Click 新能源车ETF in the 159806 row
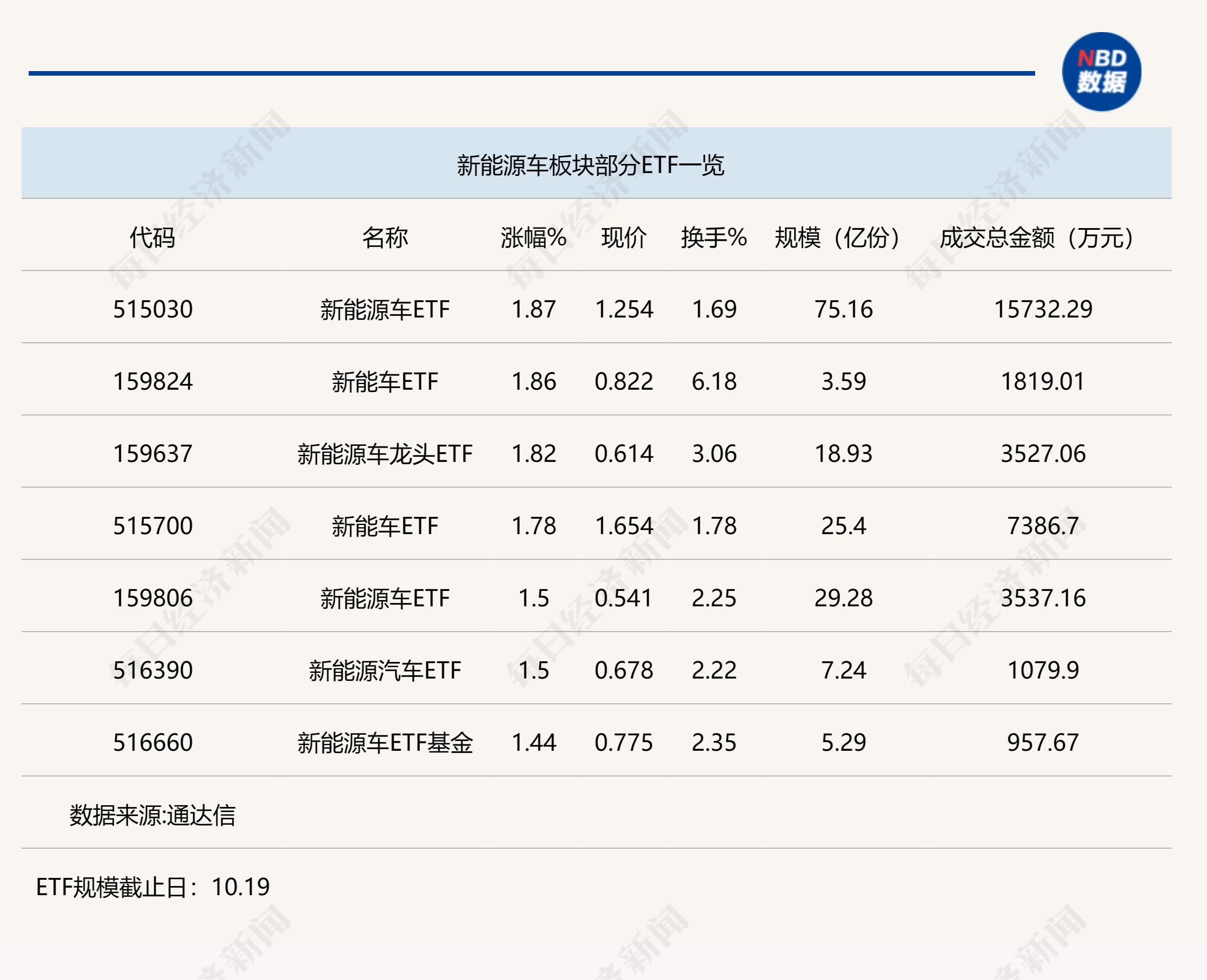Image resolution: width=1207 pixels, height=980 pixels. [385, 598]
